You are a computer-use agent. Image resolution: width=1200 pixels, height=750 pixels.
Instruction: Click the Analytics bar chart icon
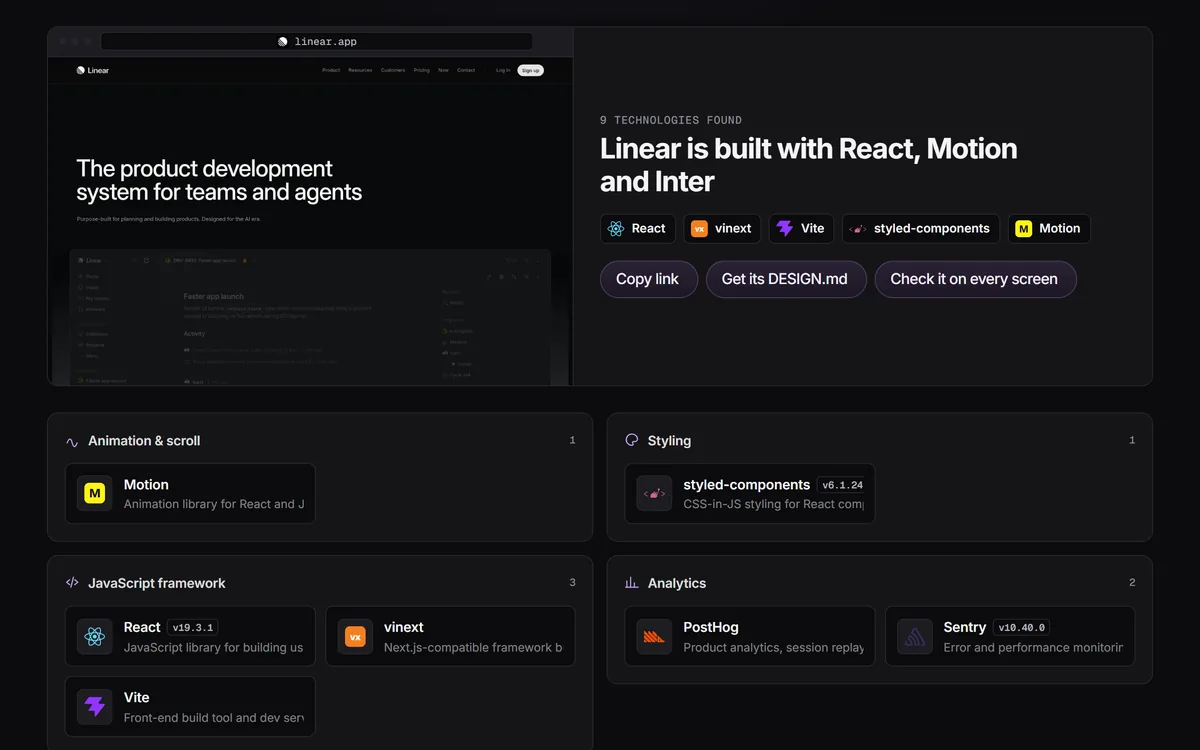pos(631,582)
